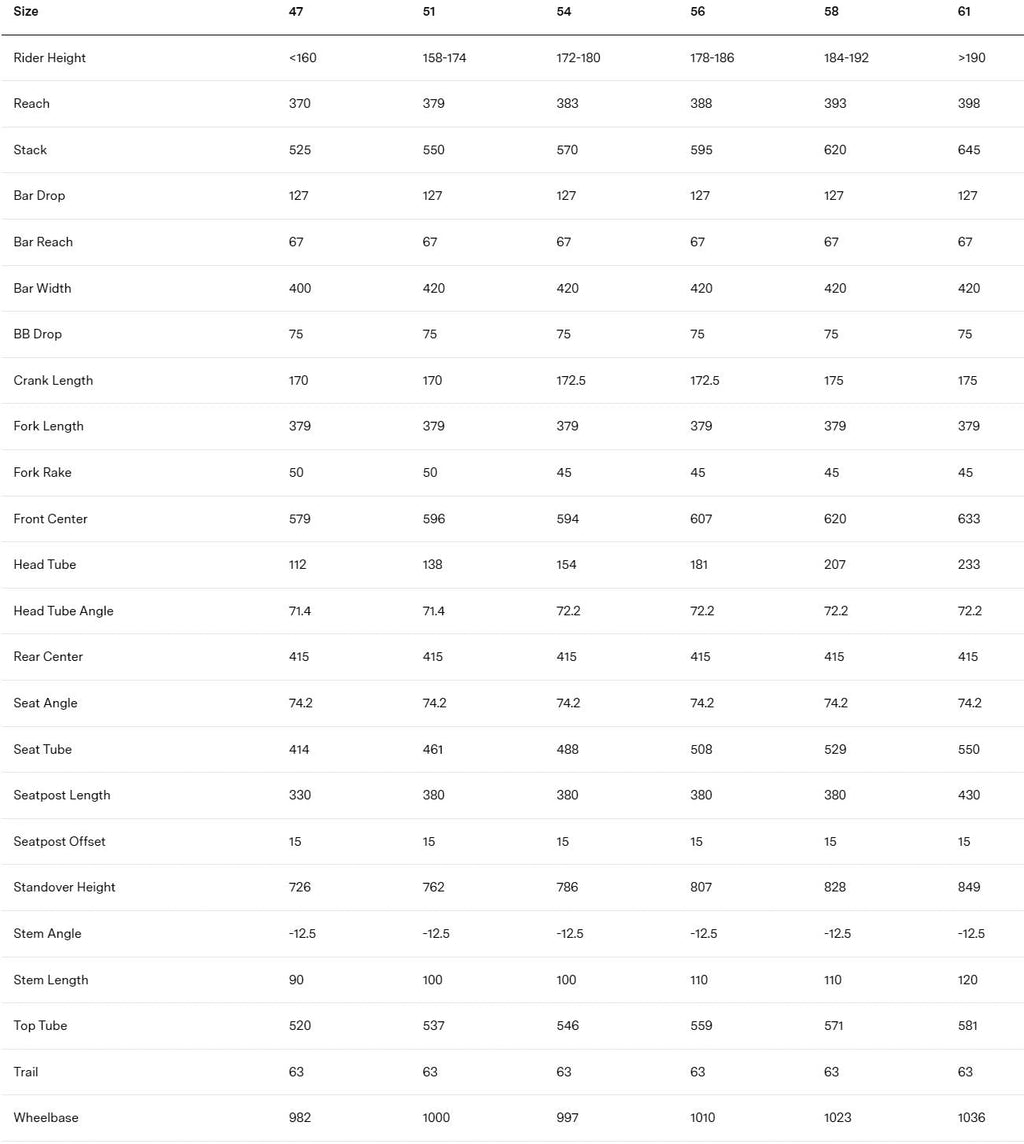Click the Seat Tube value 461

coord(434,749)
